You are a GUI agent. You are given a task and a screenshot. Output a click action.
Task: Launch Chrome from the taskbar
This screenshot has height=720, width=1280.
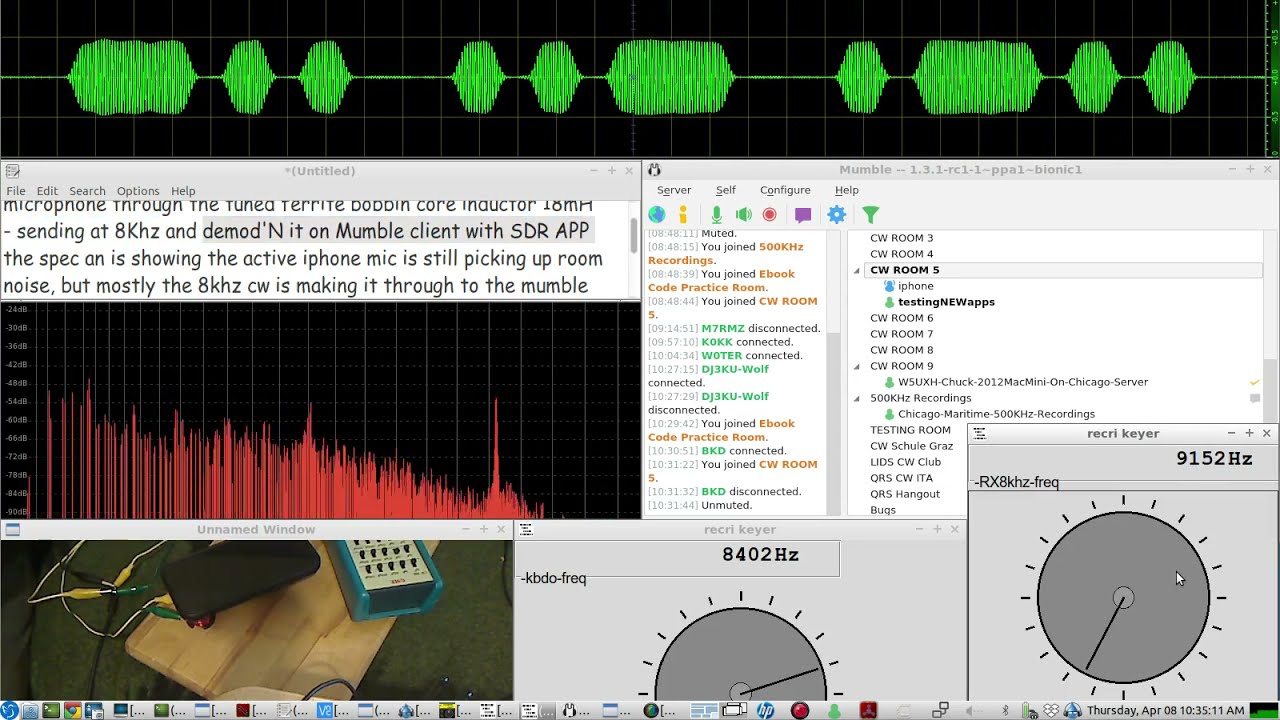(x=72, y=711)
